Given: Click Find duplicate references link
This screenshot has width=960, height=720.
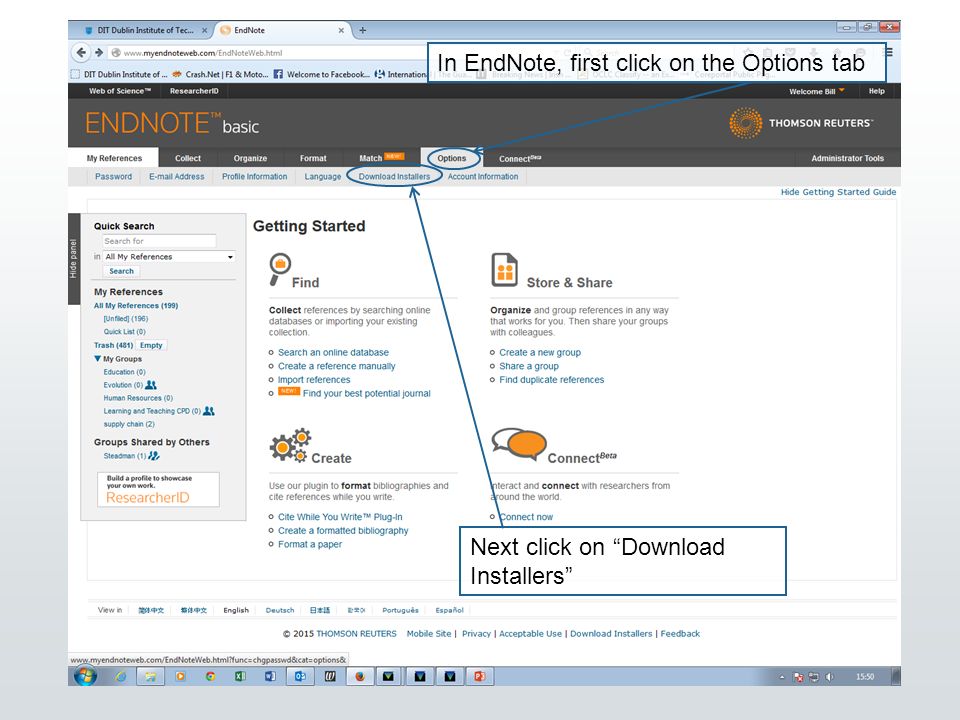Looking at the screenshot, I should click(x=551, y=380).
